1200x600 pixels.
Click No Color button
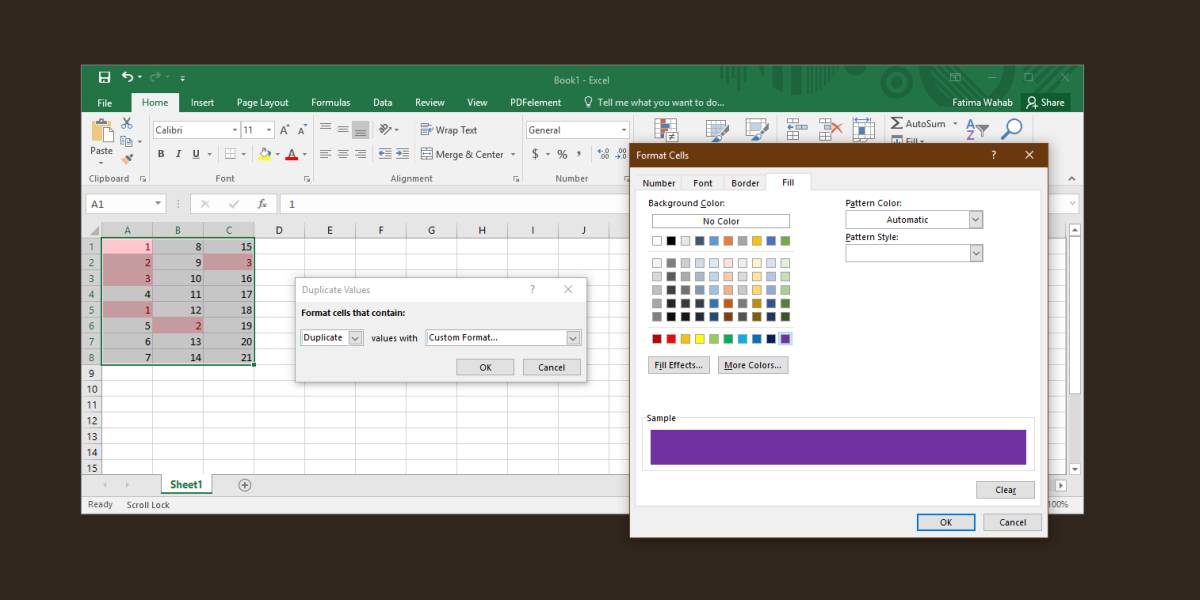[x=721, y=221]
